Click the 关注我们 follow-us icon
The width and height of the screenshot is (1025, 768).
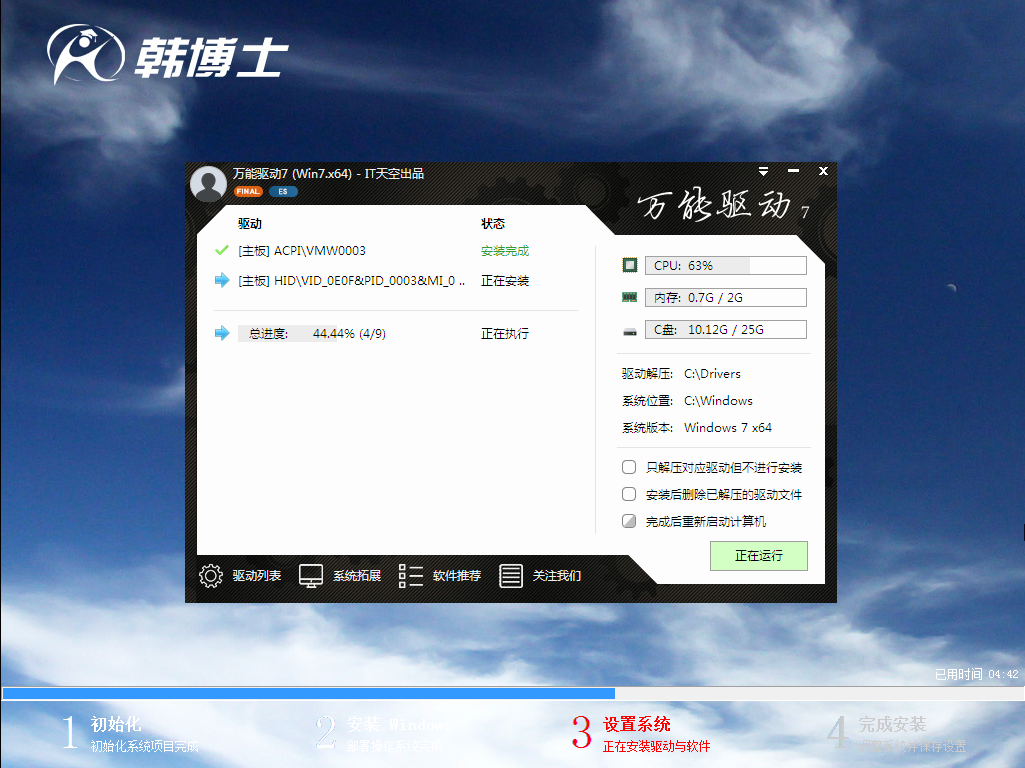(511, 576)
